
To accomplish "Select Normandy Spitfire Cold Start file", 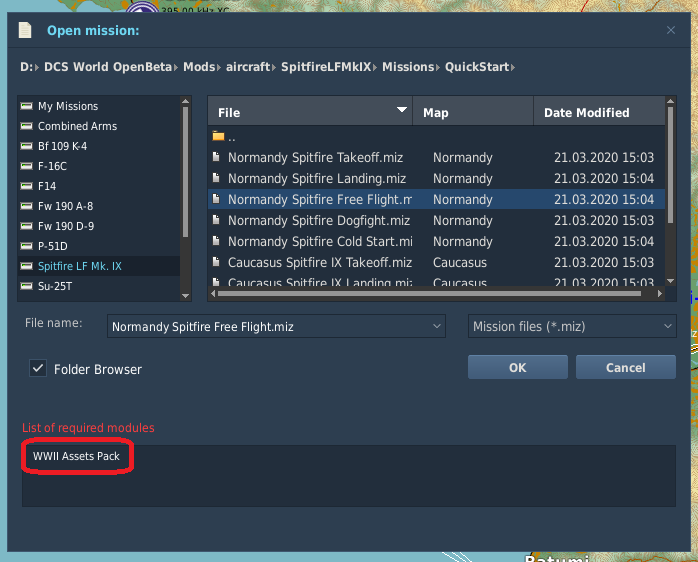I will pyautogui.click(x=436, y=241).
